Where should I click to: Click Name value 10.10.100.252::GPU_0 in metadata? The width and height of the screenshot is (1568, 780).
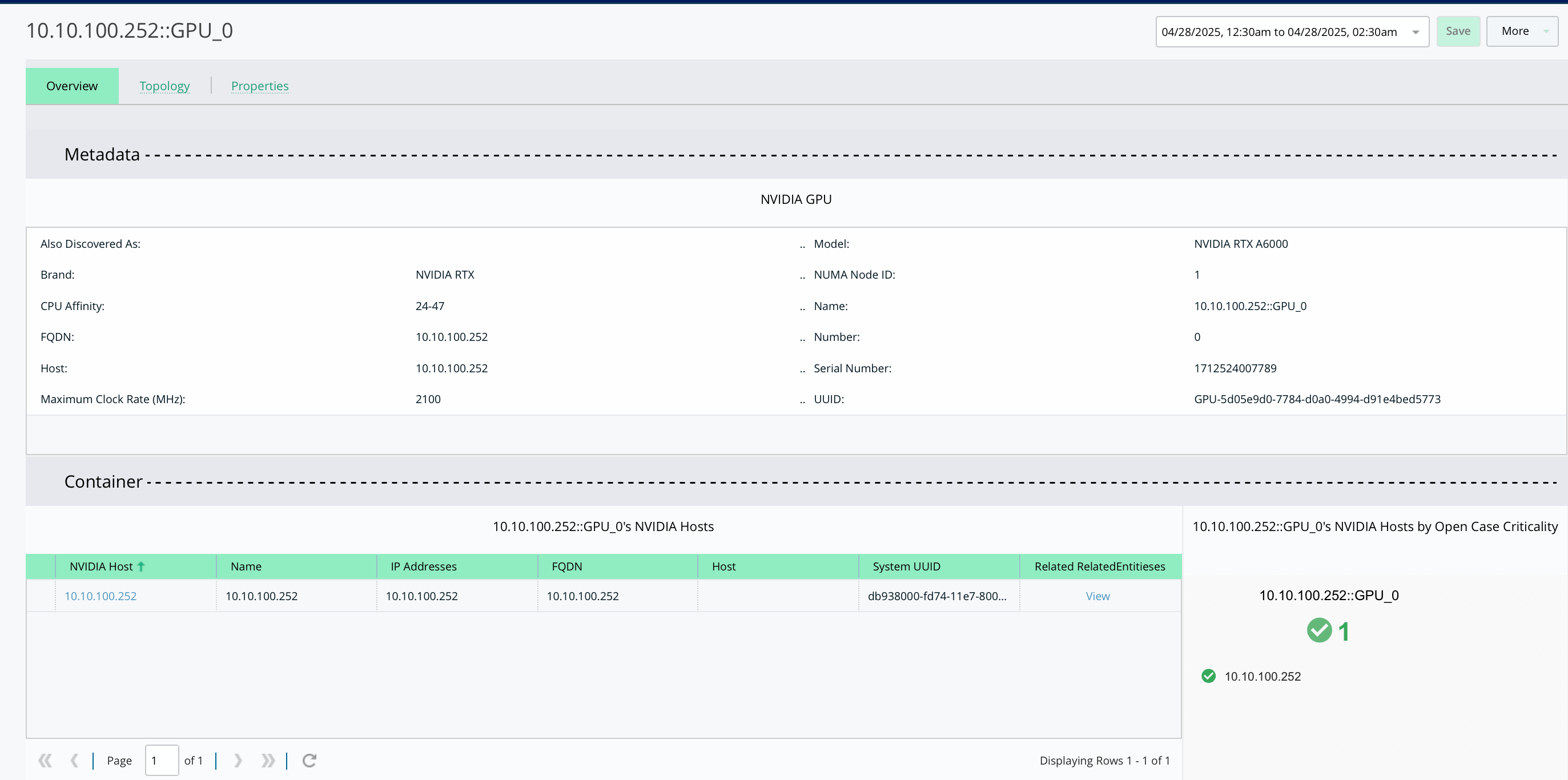(x=1251, y=305)
